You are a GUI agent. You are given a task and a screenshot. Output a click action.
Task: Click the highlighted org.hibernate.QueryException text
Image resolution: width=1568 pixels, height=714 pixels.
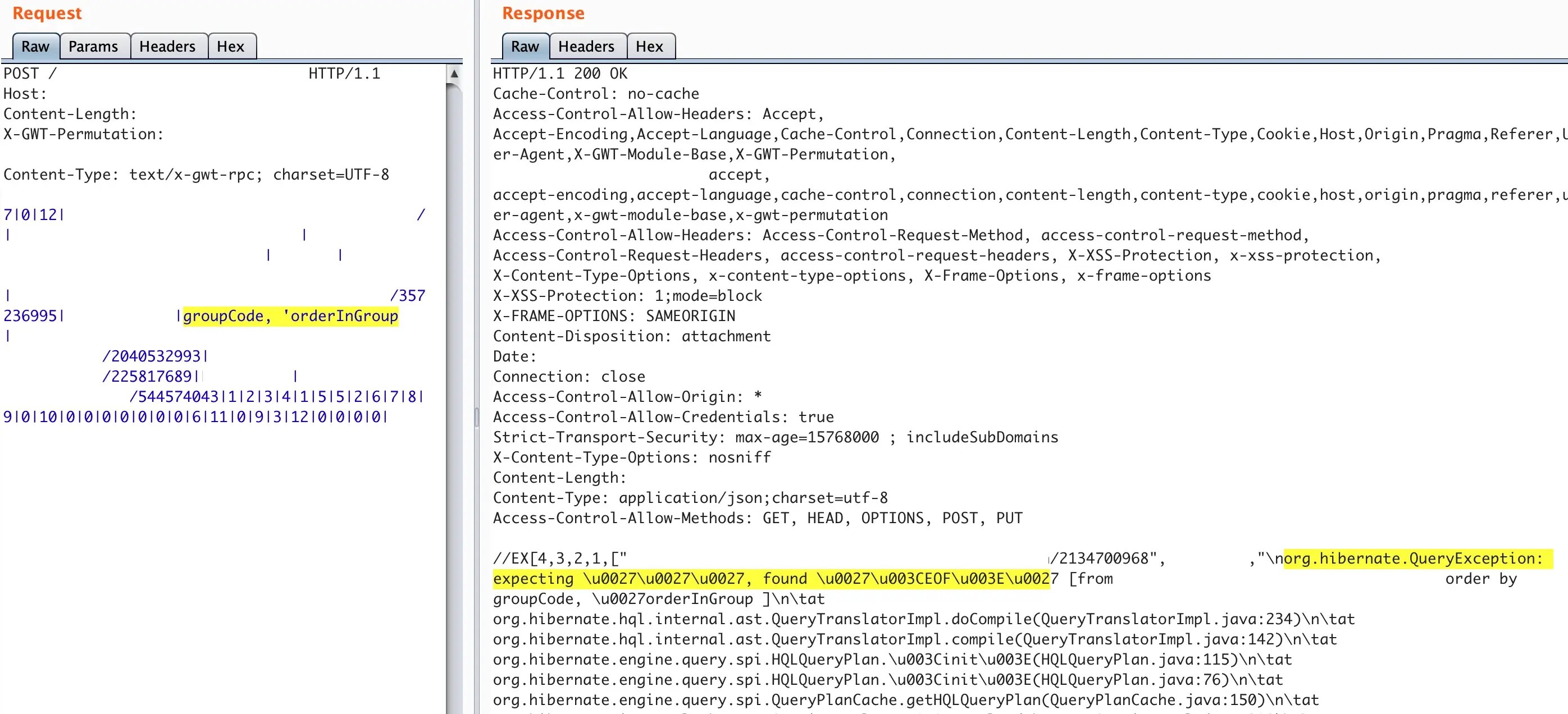tap(1412, 559)
